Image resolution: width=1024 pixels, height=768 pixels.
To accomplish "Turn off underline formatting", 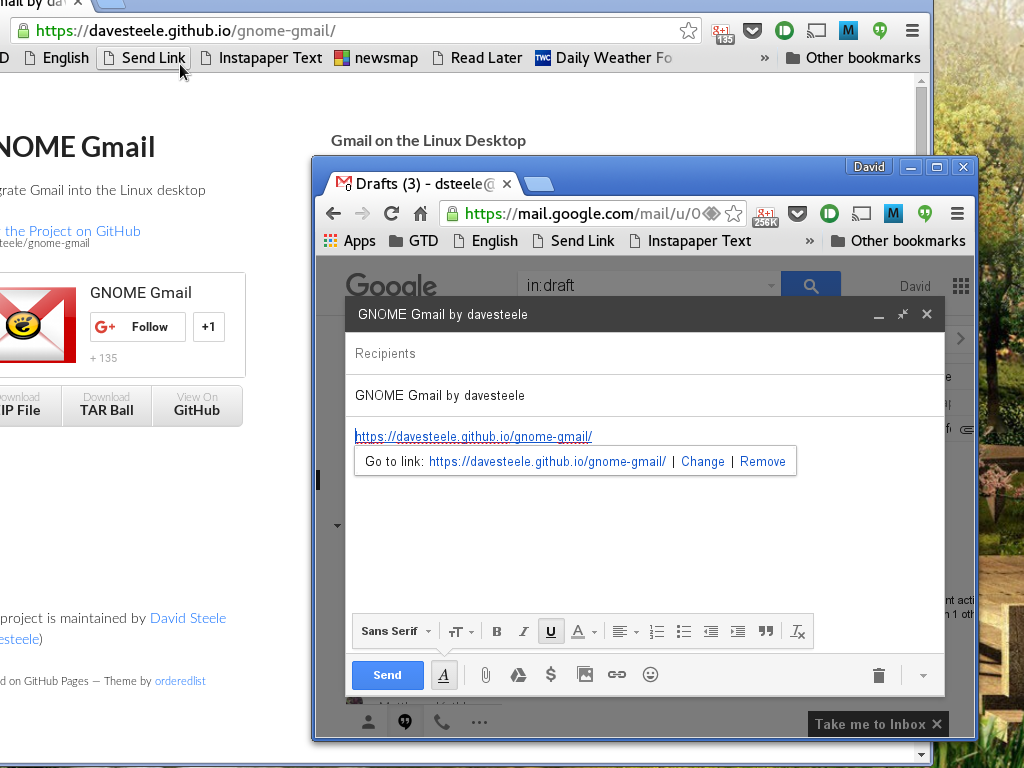I will (550, 631).
